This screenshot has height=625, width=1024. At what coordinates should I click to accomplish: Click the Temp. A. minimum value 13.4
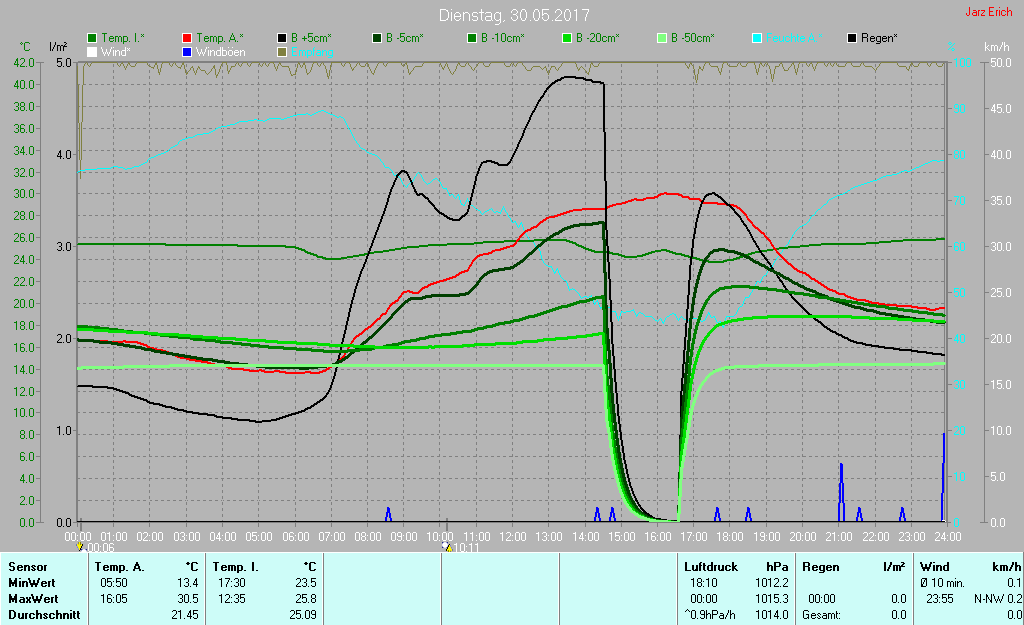187,583
